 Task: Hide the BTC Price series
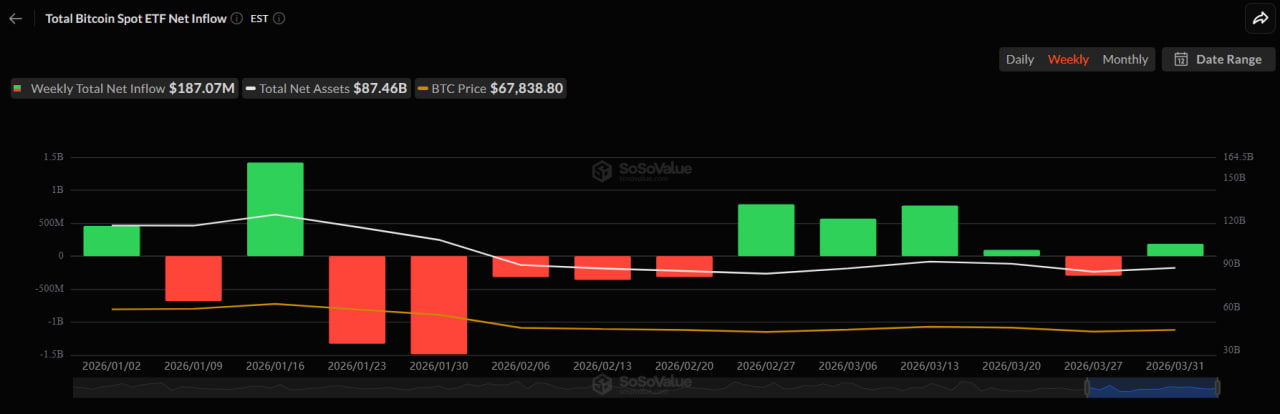click(490, 88)
